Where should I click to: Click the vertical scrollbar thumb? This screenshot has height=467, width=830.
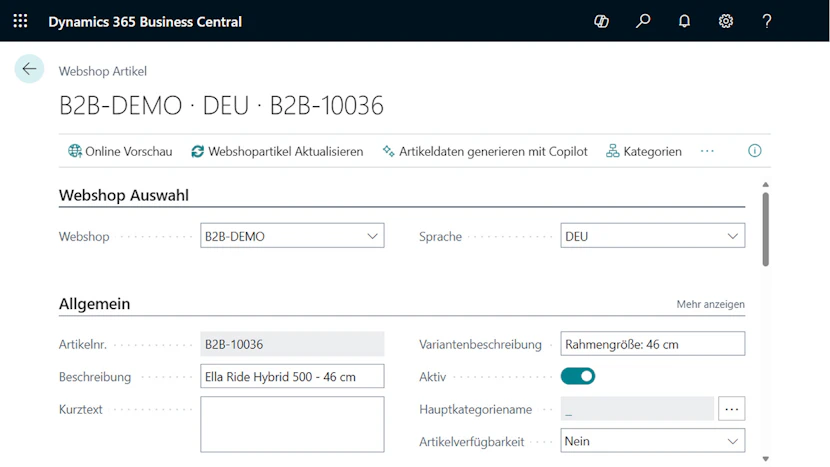click(765, 229)
